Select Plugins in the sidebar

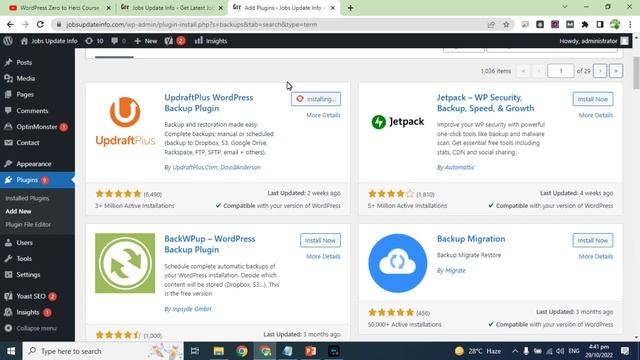click(x=37, y=180)
